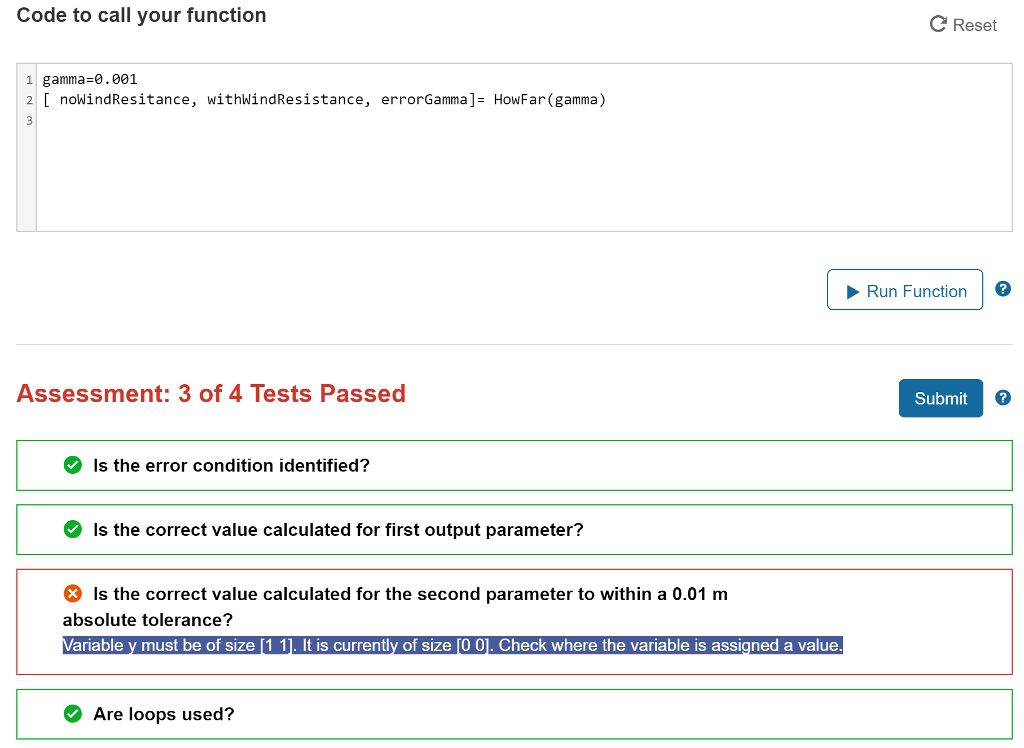Click green check icon for loops test
The width and height of the screenshot is (1024, 748).
coord(72,714)
